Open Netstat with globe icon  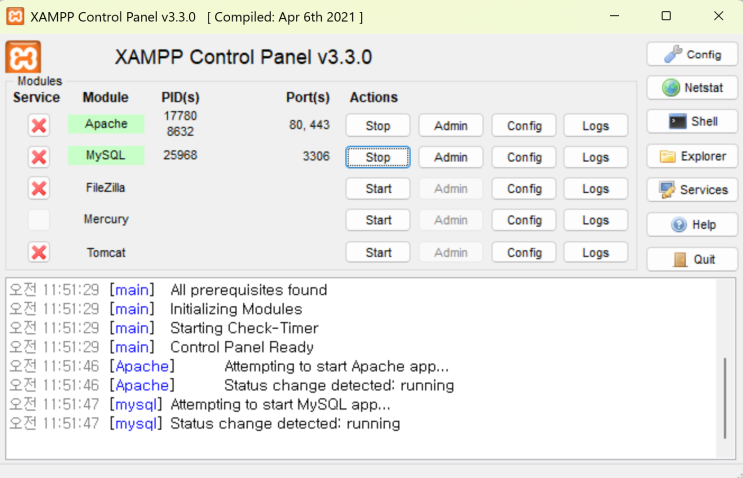pos(692,88)
